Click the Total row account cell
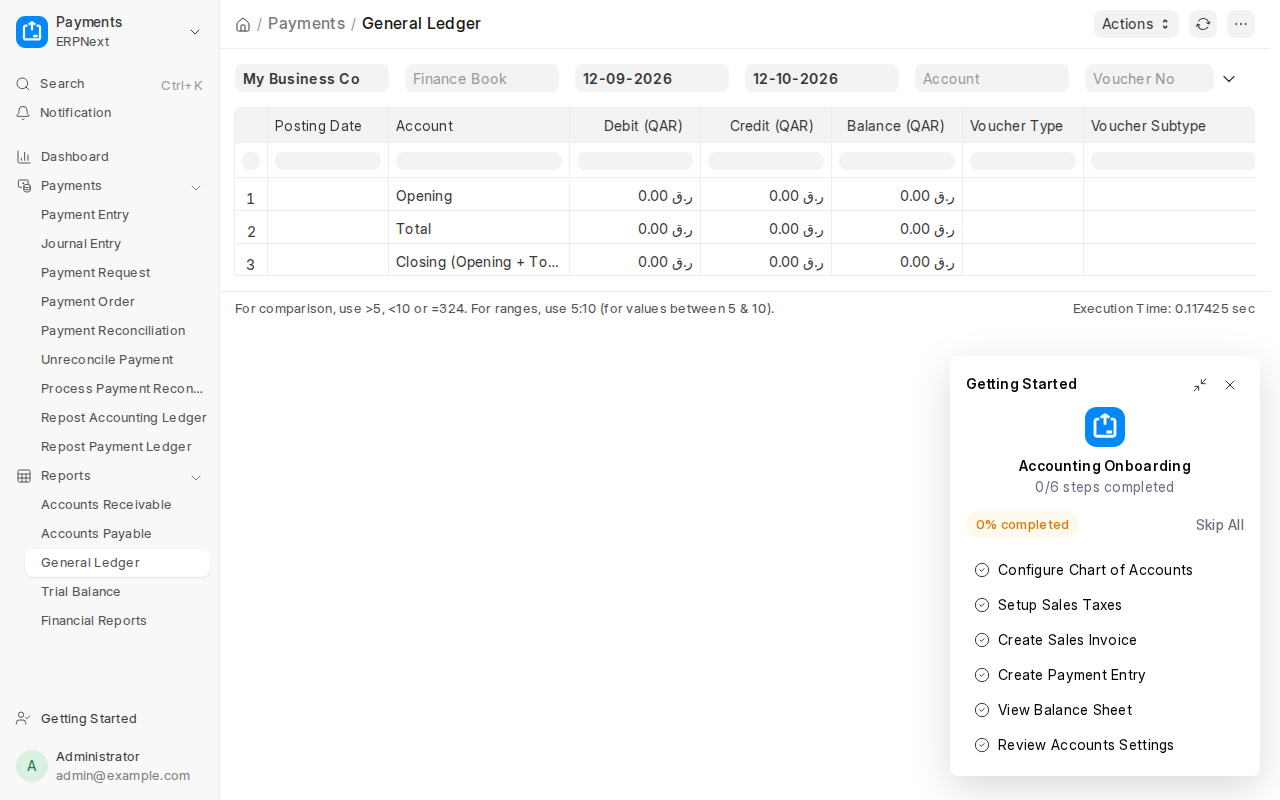This screenshot has width=1280, height=800. [x=479, y=229]
